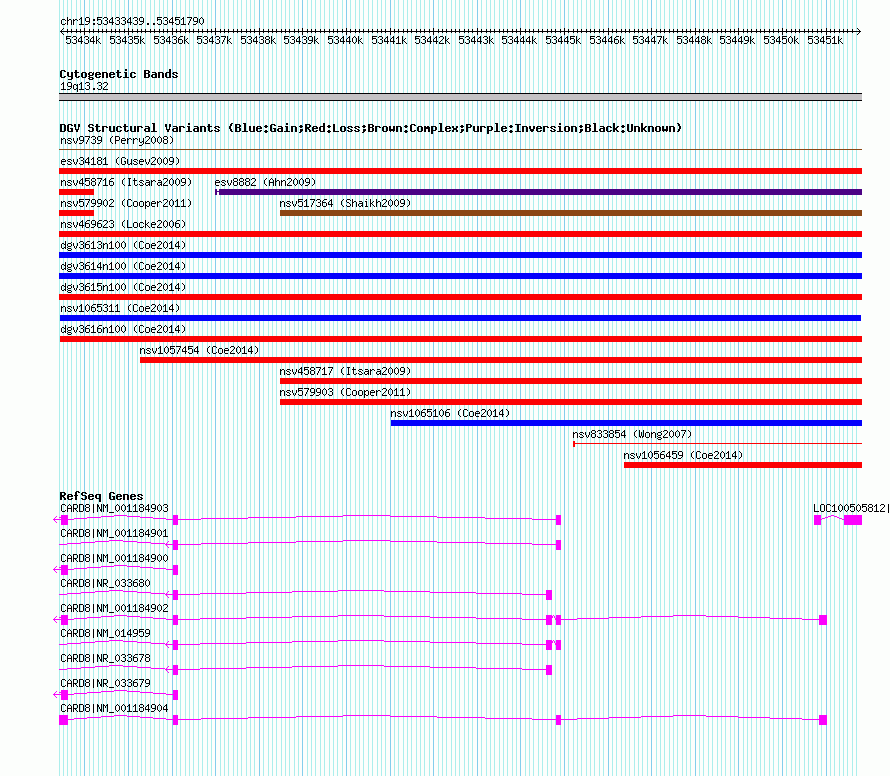Click the dgv3613n100 (Coe2014) label text

[x=123, y=245]
